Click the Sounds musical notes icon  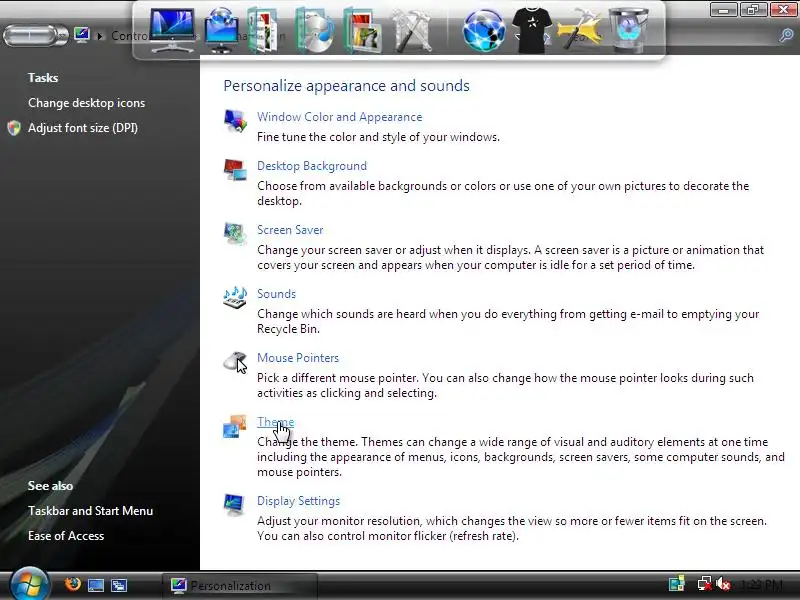(235, 298)
